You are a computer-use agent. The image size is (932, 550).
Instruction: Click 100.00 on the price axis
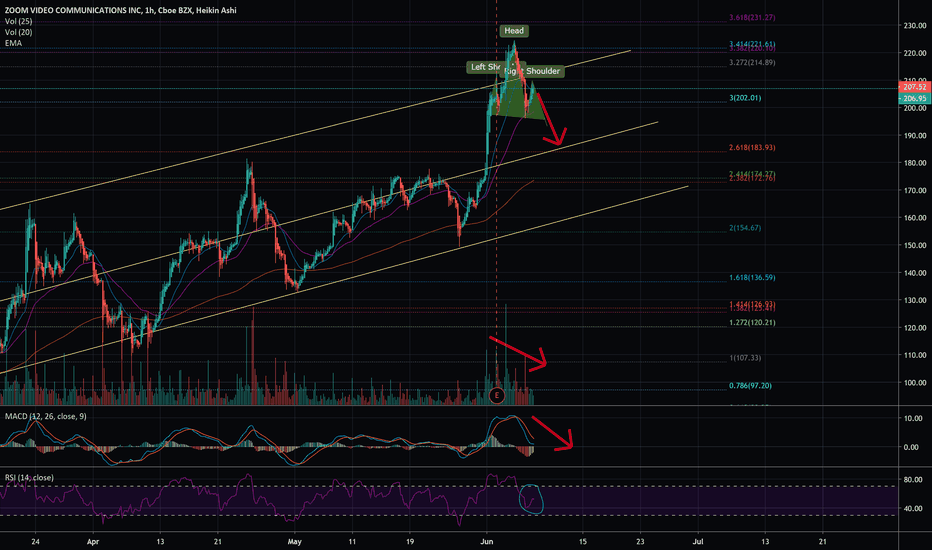[x=915, y=383]
